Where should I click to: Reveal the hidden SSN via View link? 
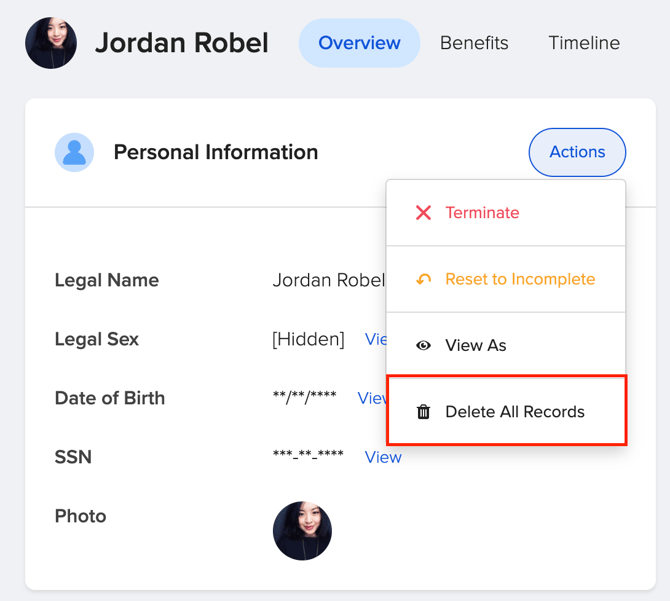[x=383, y=457]
